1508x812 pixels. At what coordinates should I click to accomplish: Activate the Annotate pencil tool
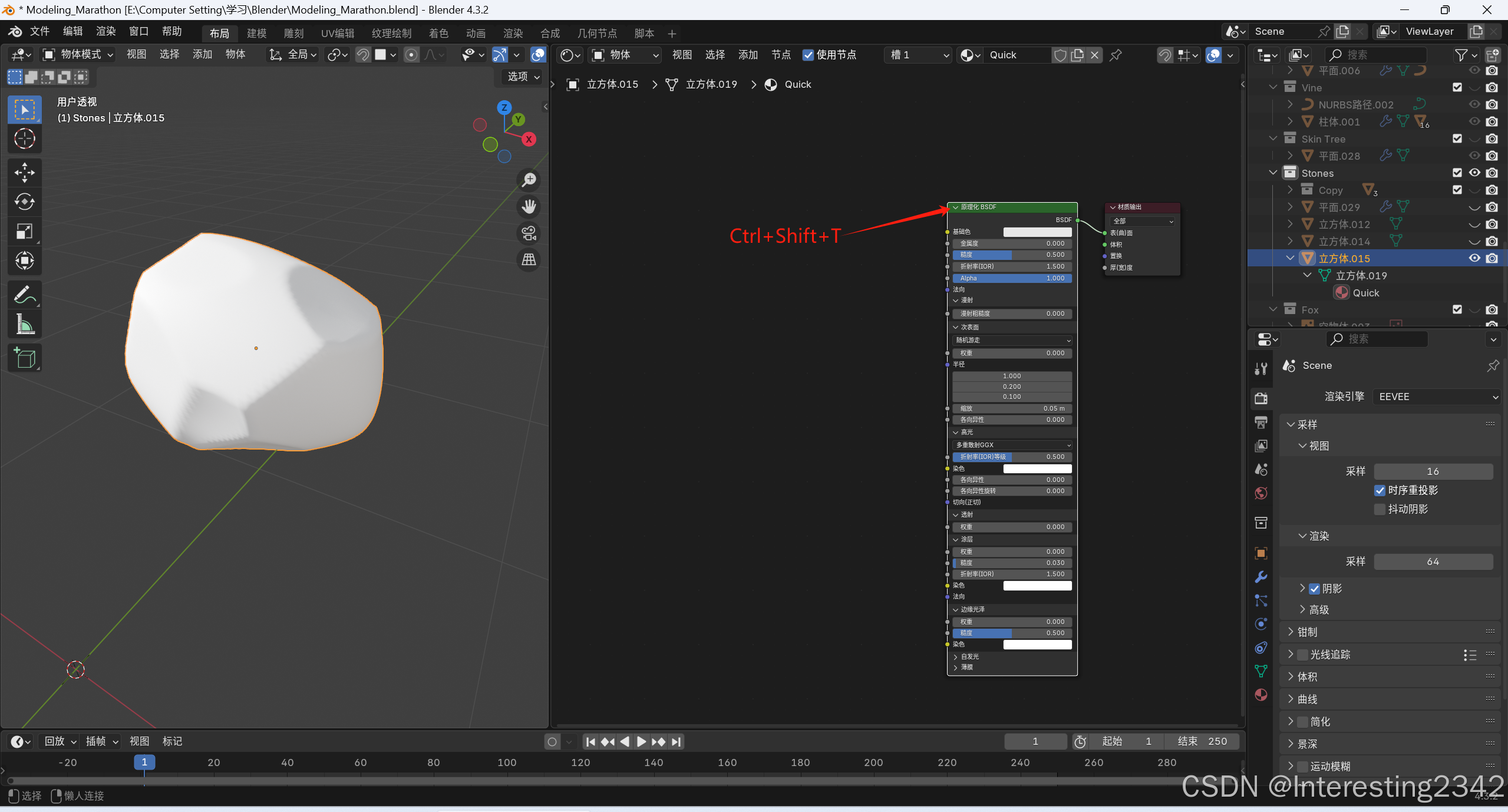[24, 295]
